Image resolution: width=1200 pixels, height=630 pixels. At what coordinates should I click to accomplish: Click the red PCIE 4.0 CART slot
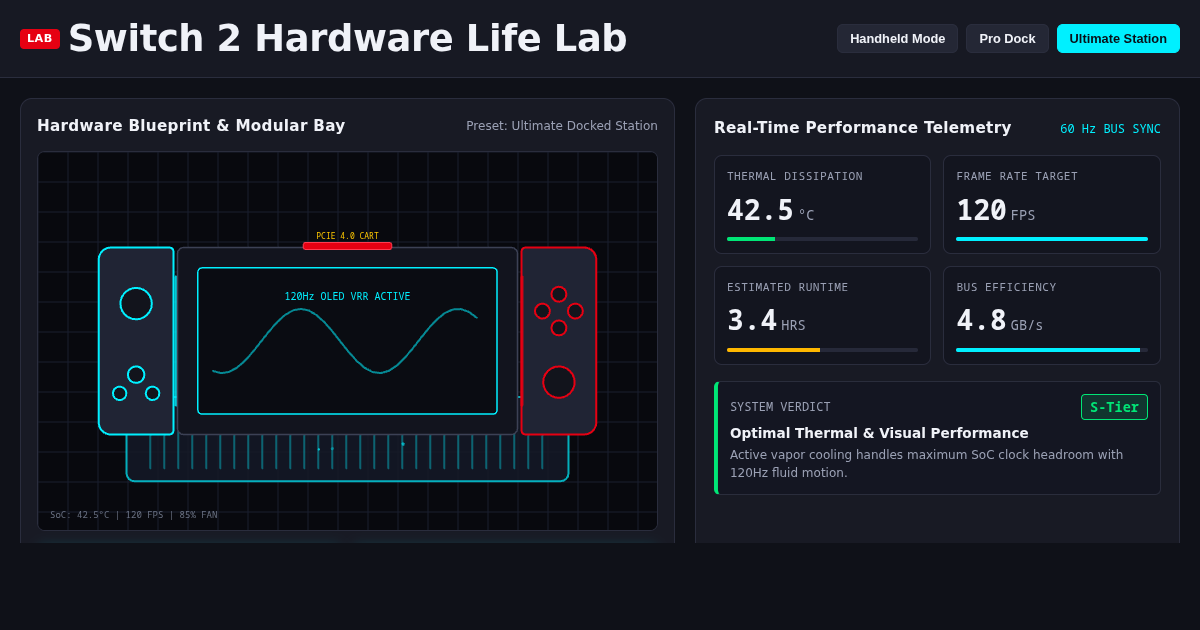point(347,245)
